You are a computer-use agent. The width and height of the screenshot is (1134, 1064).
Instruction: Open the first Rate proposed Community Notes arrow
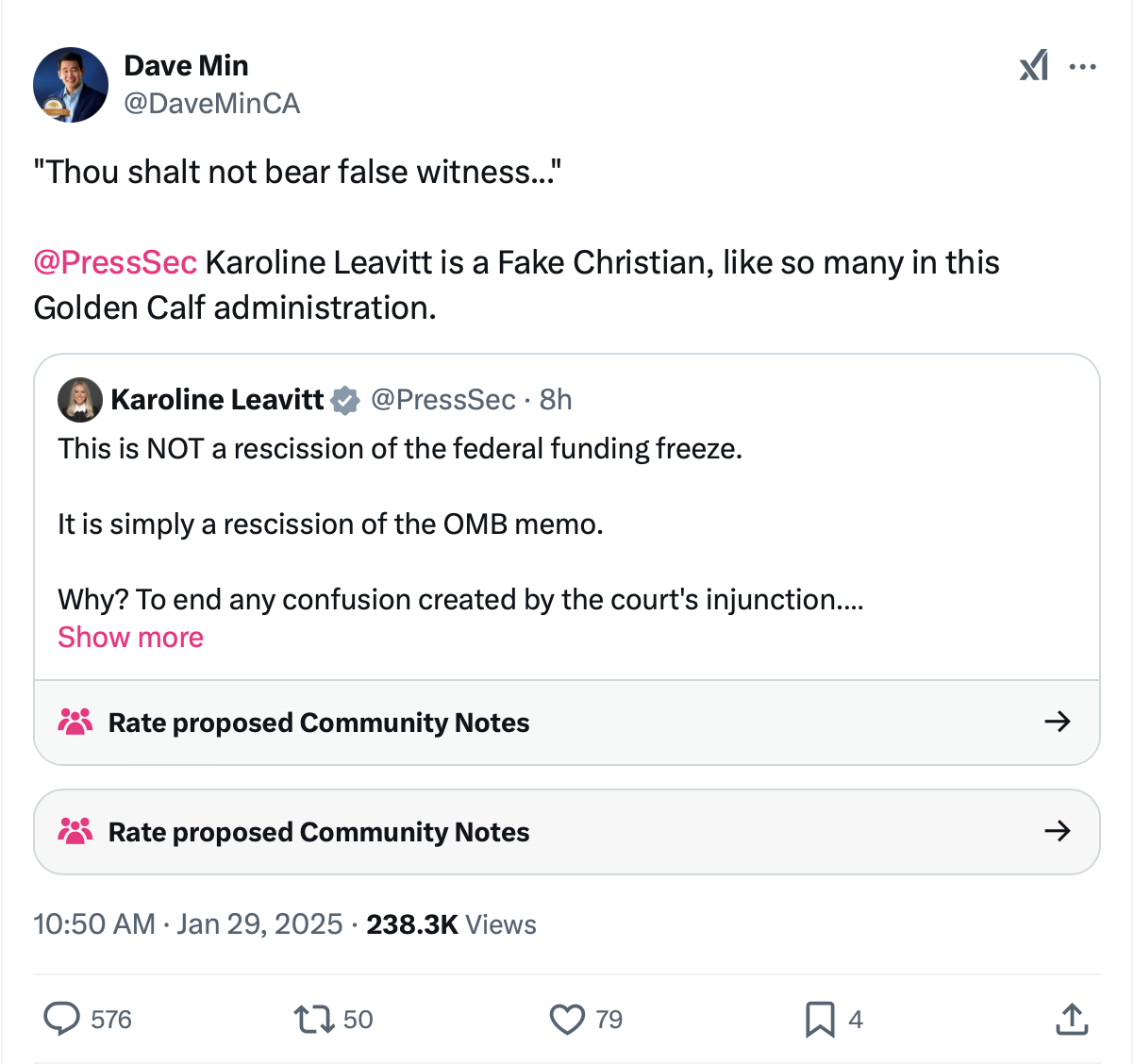1058,722
